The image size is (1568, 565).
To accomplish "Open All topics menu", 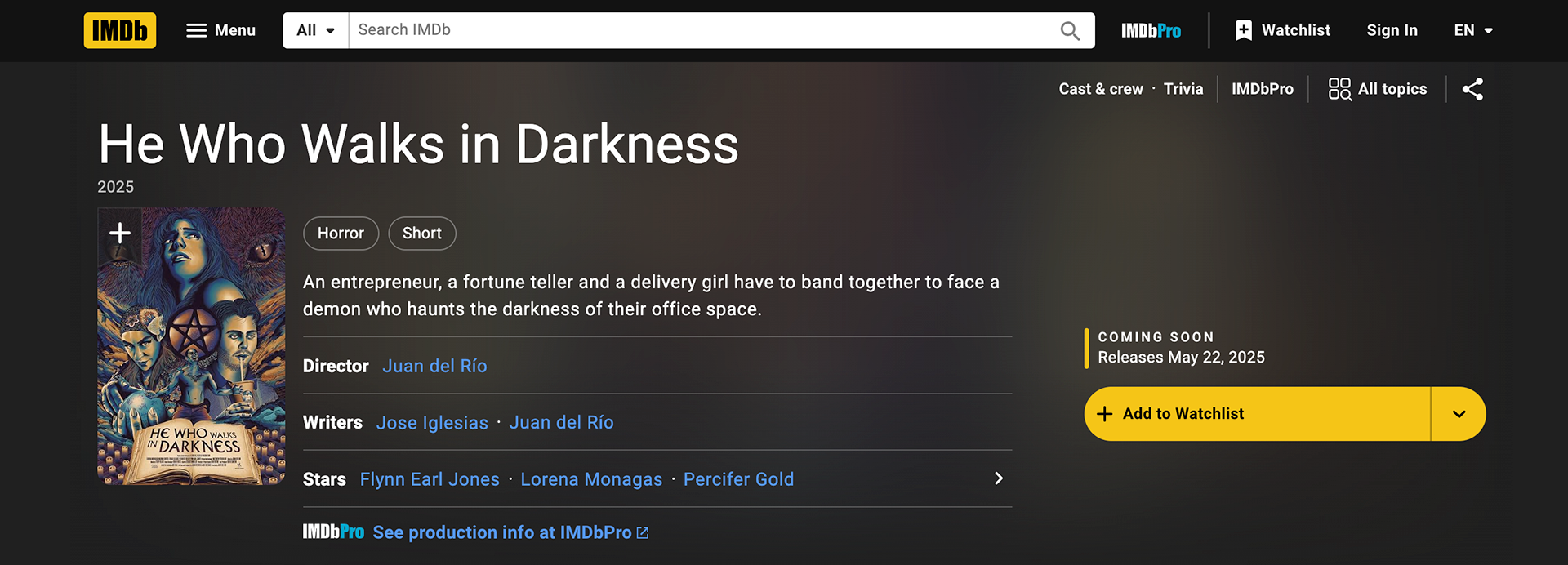I will coord(1378,89).
